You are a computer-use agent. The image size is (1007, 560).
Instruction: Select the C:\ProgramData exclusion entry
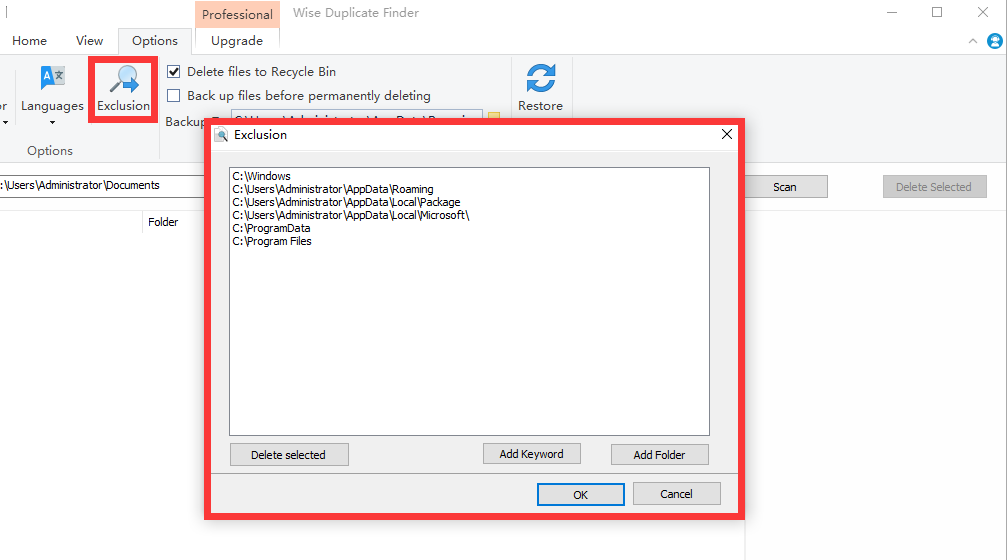coord(271,228)
